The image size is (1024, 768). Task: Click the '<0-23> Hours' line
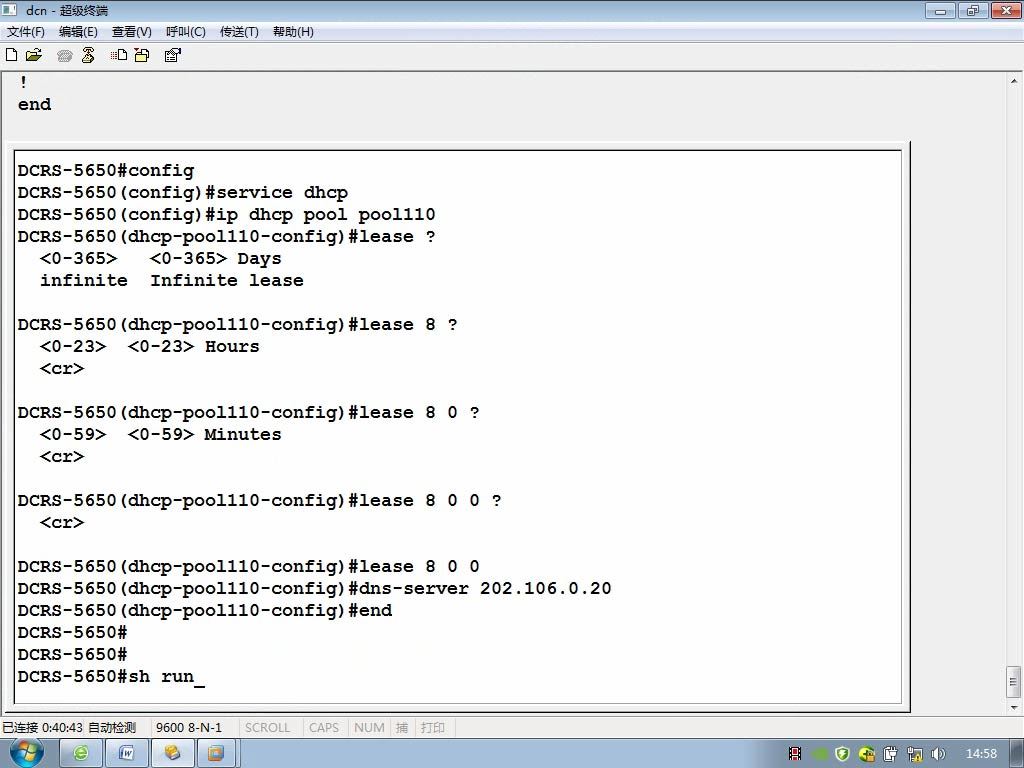(150, 347)
